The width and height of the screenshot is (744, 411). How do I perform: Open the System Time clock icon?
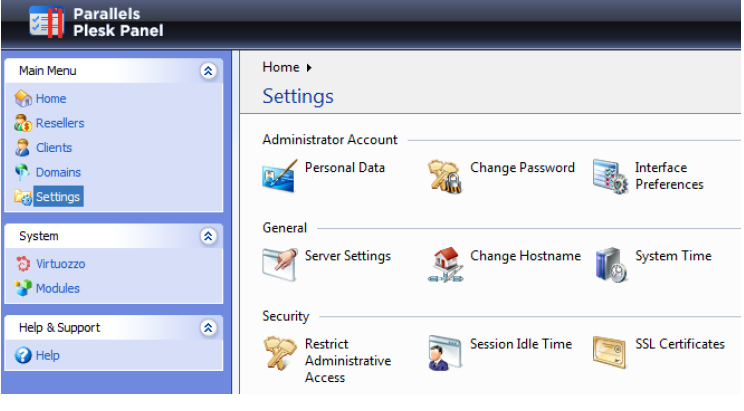[610, 264]
